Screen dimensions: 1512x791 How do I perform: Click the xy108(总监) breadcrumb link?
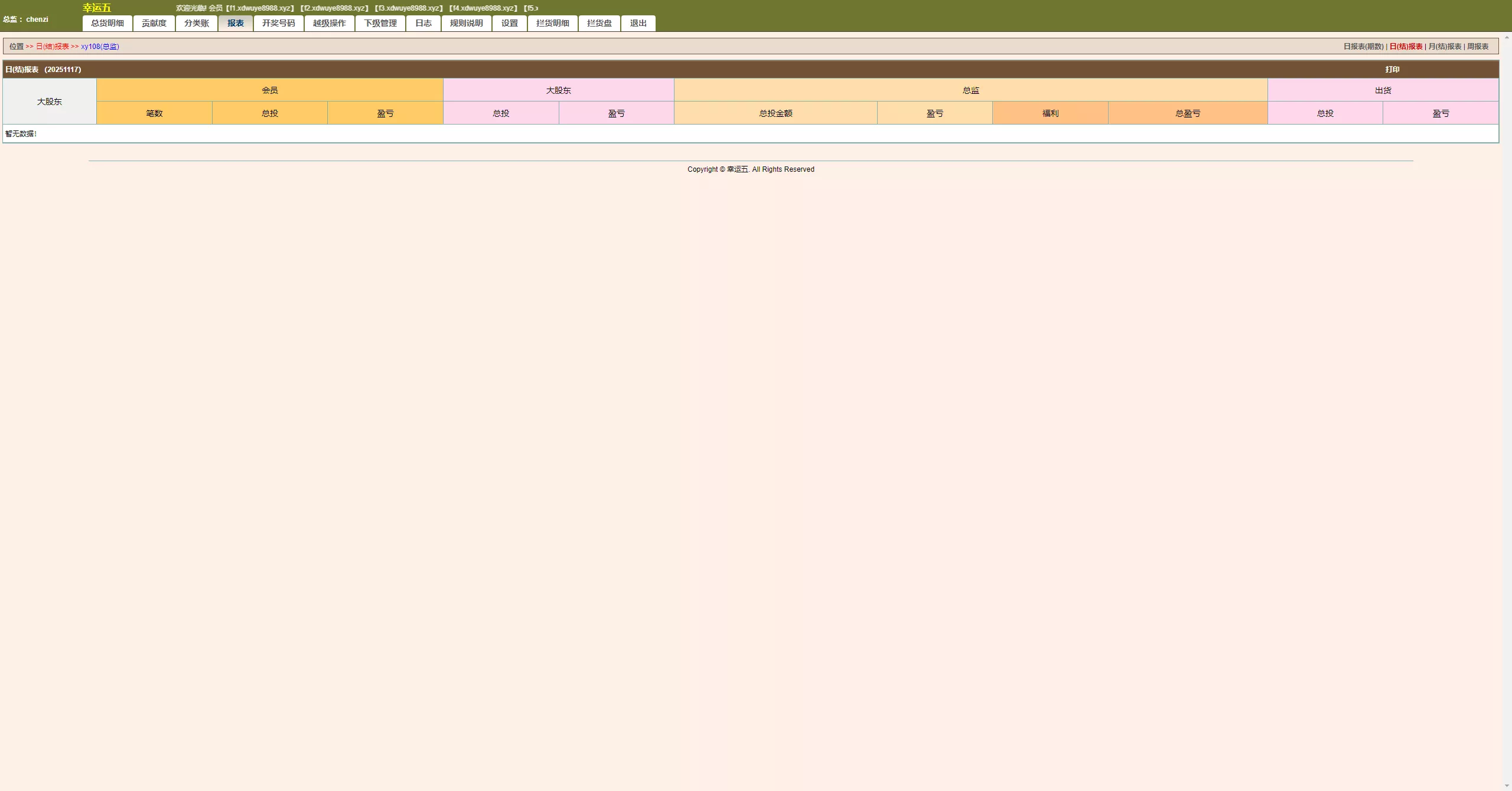[x=100, y=47]
